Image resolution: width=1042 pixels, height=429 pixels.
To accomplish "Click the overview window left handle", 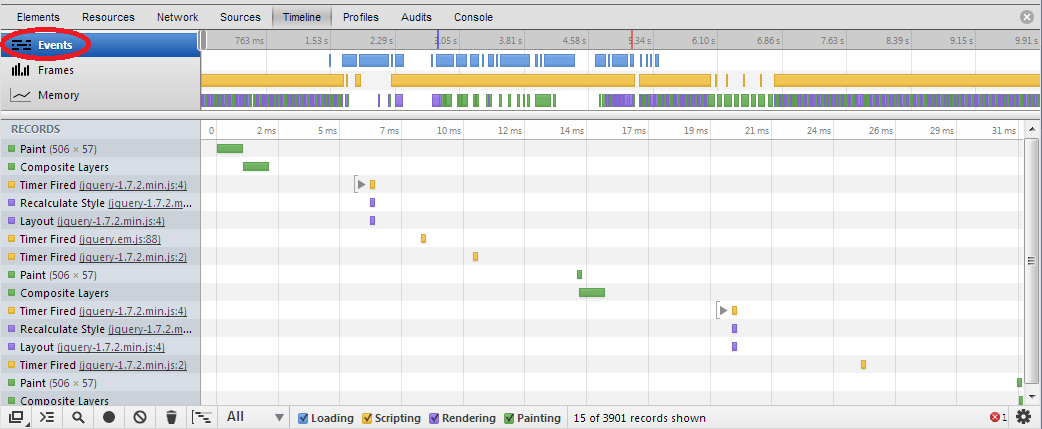I will pos(203,40).
